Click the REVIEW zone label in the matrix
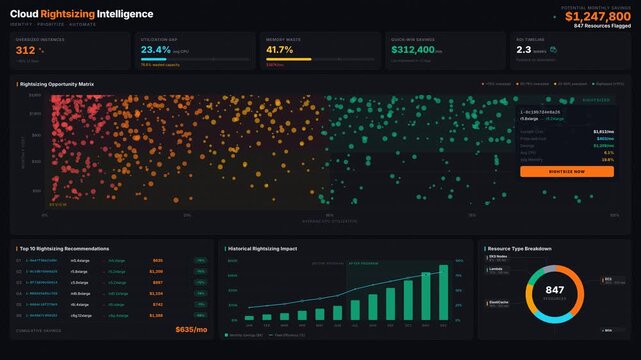Screen dimensions: 641x360 tap(58, 204)
